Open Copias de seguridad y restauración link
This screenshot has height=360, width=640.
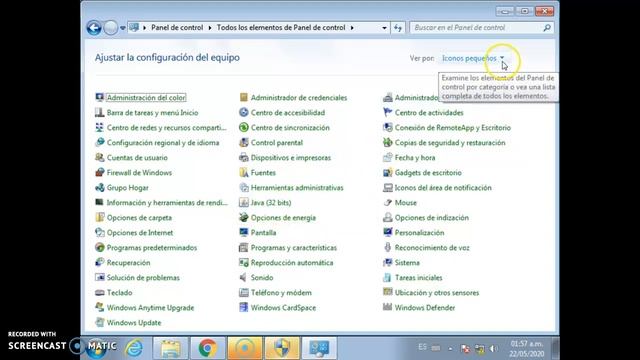[450, 143]
